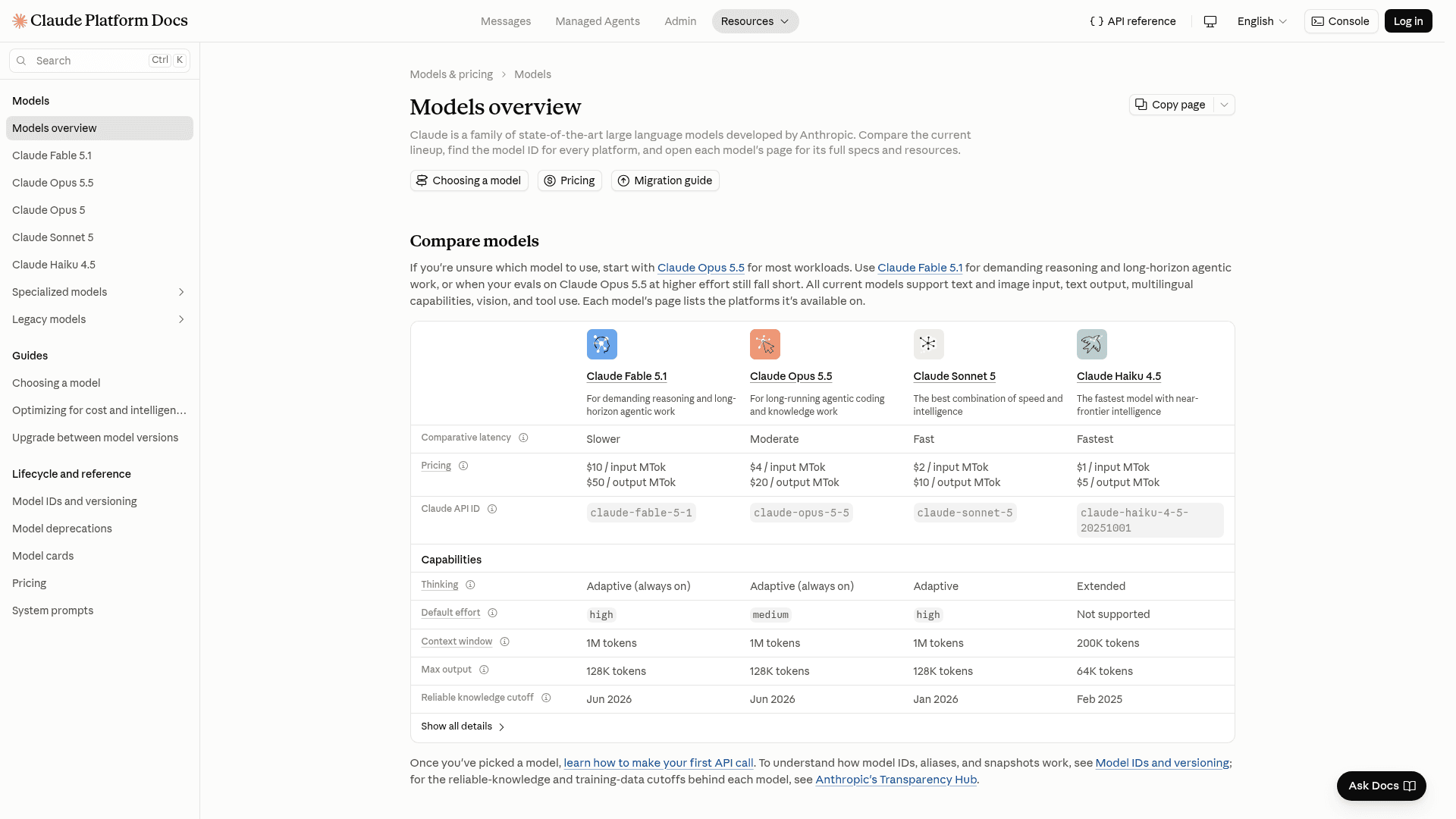Open Optimizing for cost and intelligence guide

point(99,410)
